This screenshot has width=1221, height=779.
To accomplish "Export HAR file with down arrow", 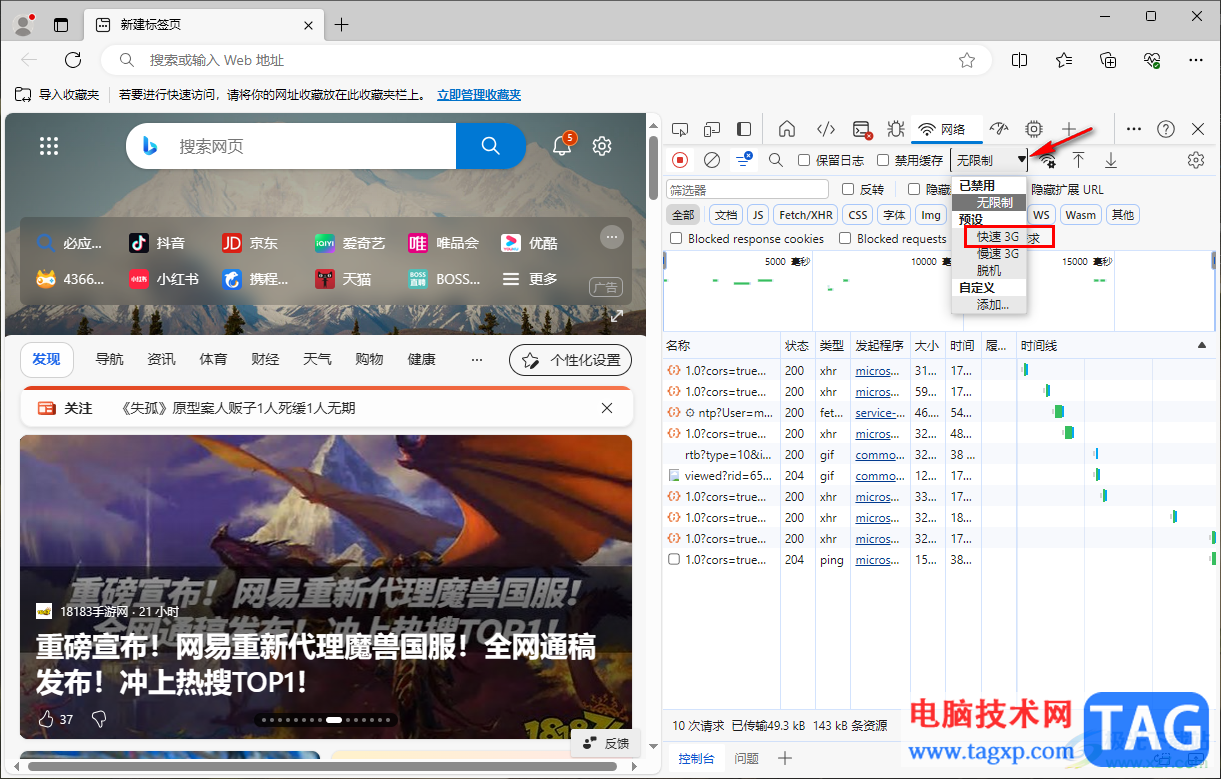I will [1111, 160].
